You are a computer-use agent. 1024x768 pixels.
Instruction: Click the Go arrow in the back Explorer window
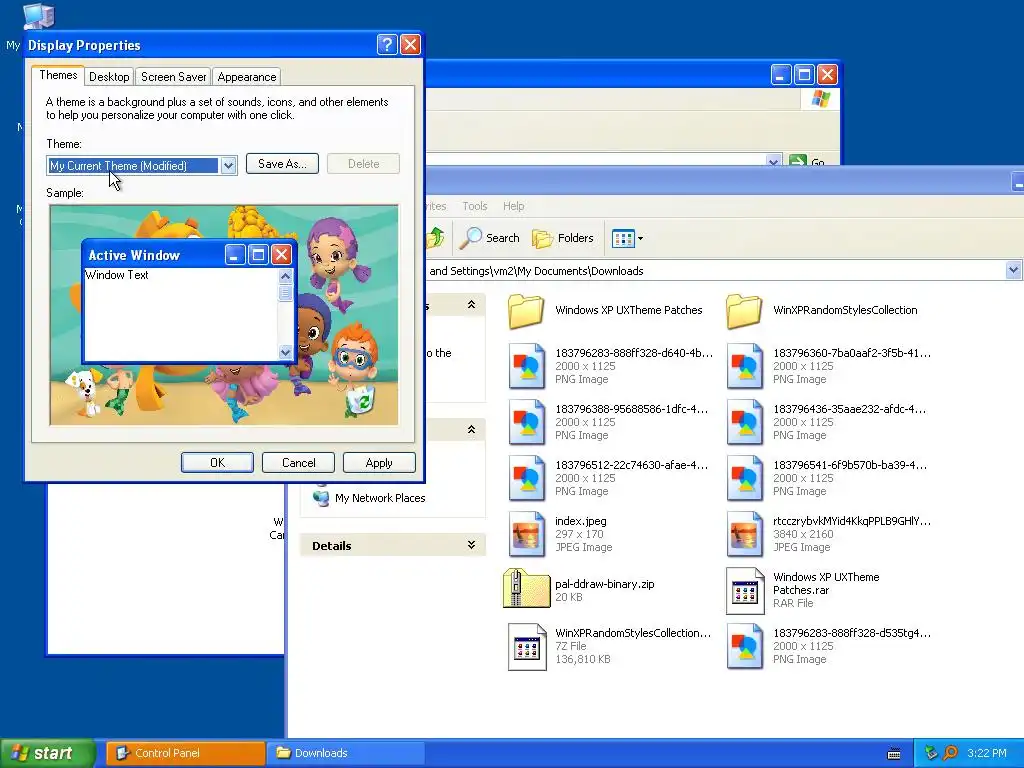(798, 161)
